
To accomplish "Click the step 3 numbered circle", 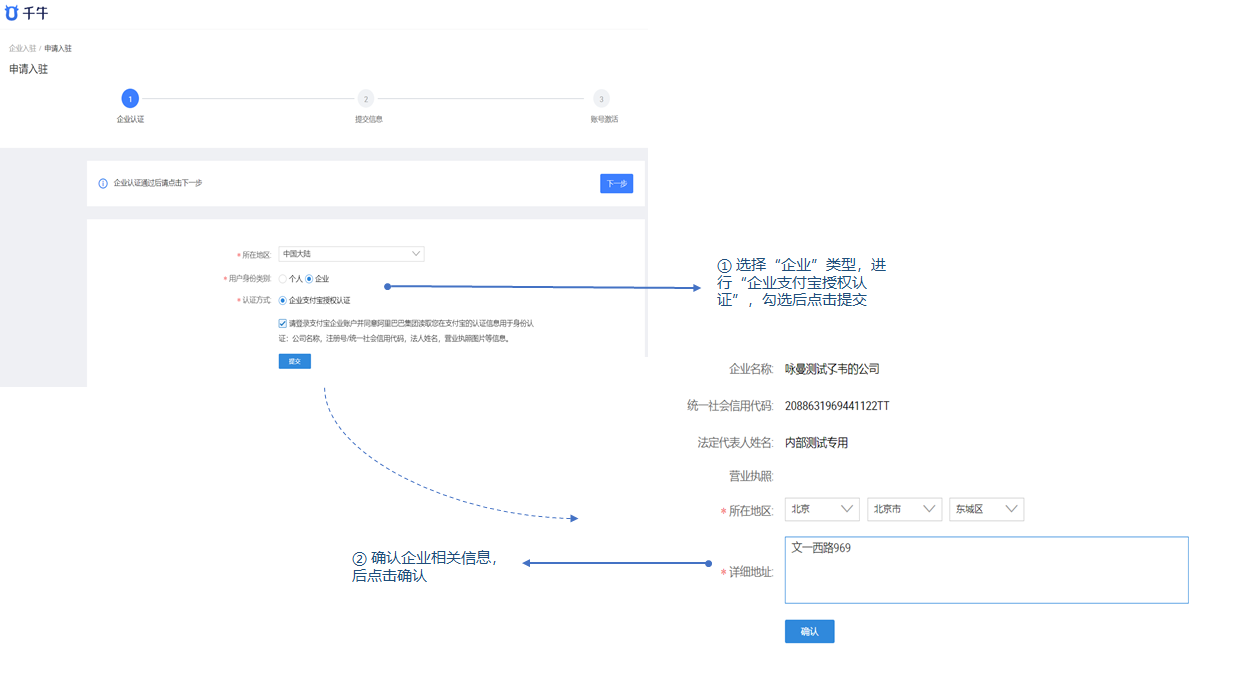I will point(601,98).
